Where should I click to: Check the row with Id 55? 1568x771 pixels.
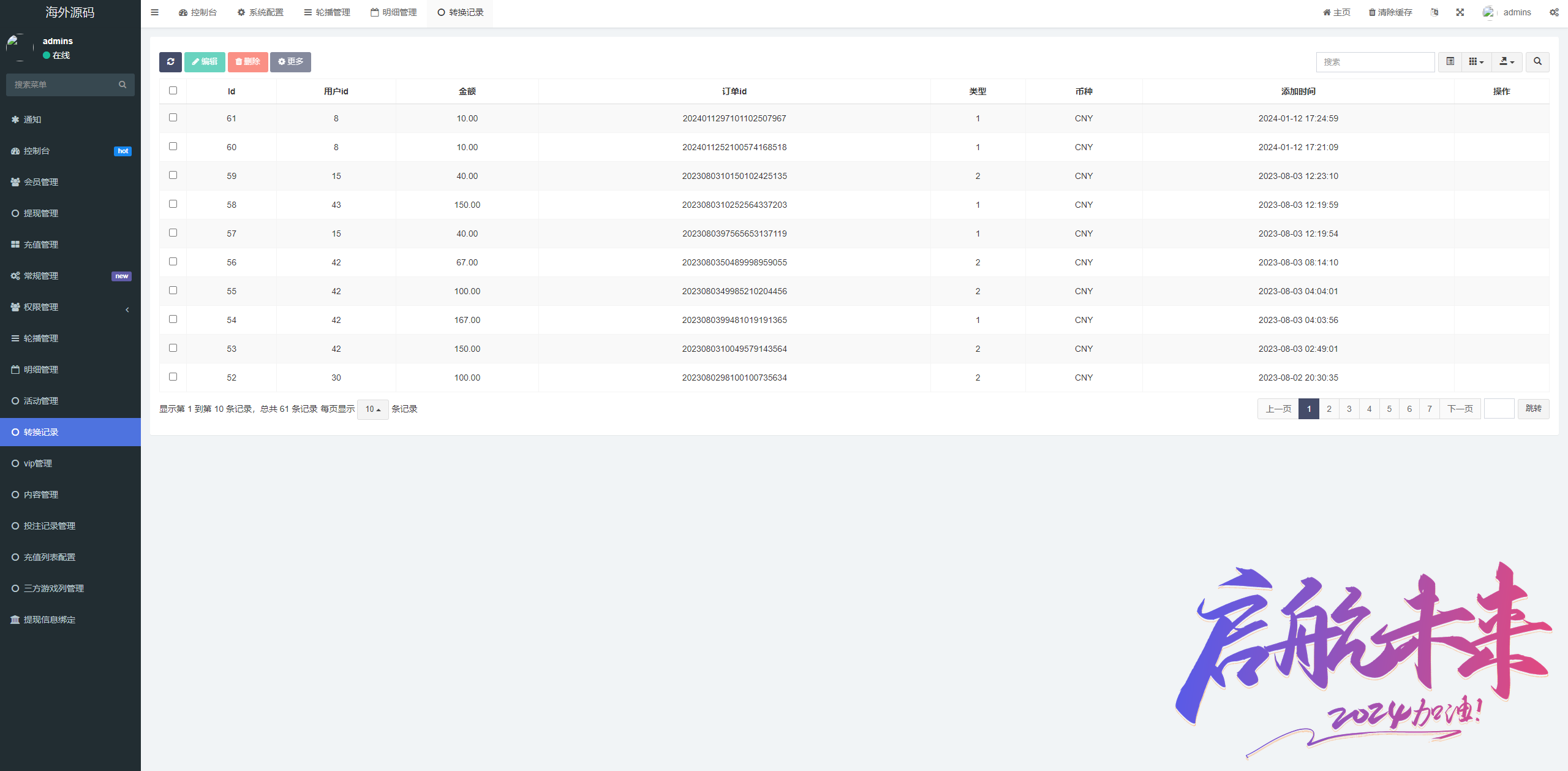(173, 291)
